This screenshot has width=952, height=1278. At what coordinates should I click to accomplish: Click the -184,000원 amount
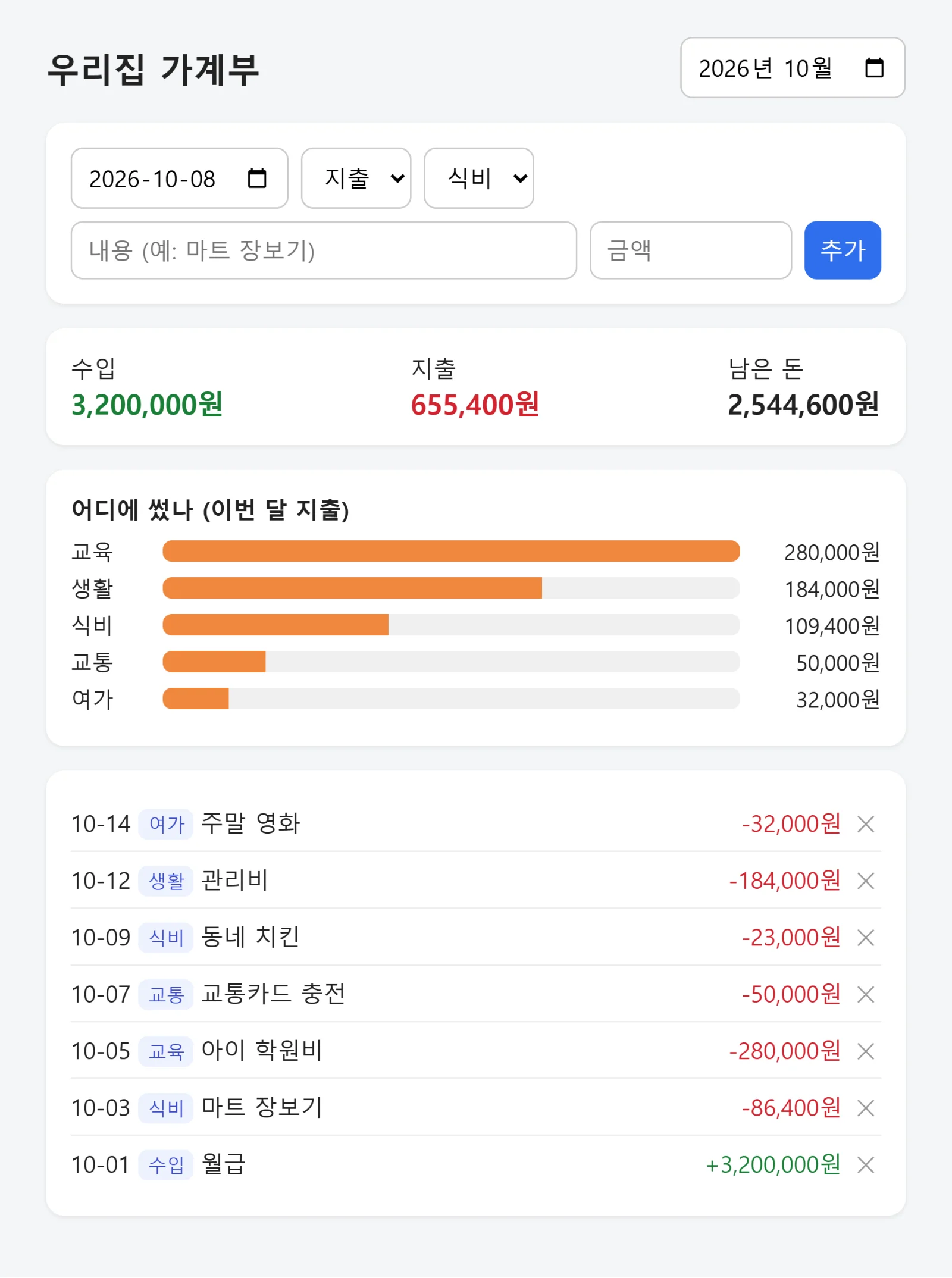(x=785, y=881)
